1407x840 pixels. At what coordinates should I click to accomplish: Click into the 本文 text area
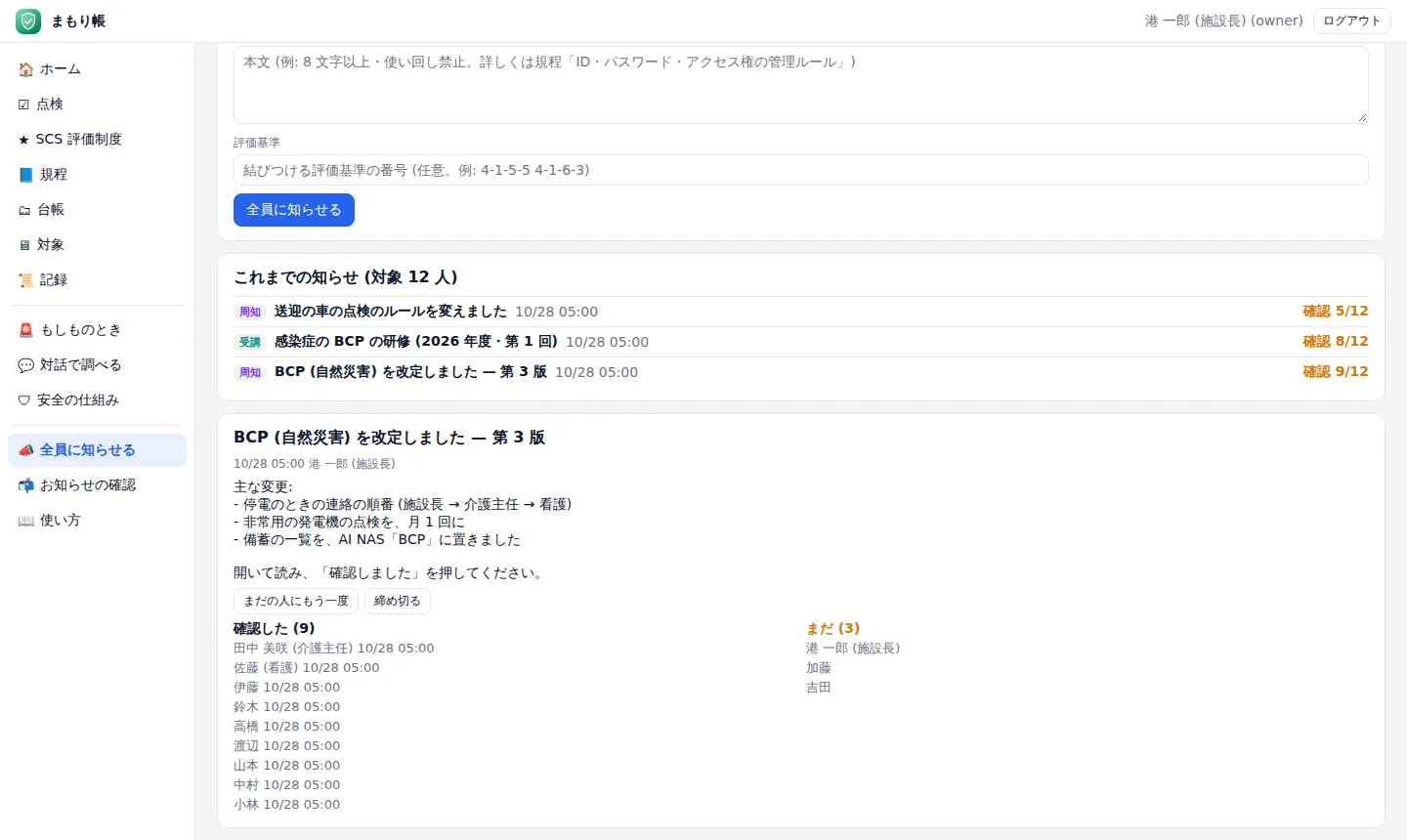[x=801, y=84]
